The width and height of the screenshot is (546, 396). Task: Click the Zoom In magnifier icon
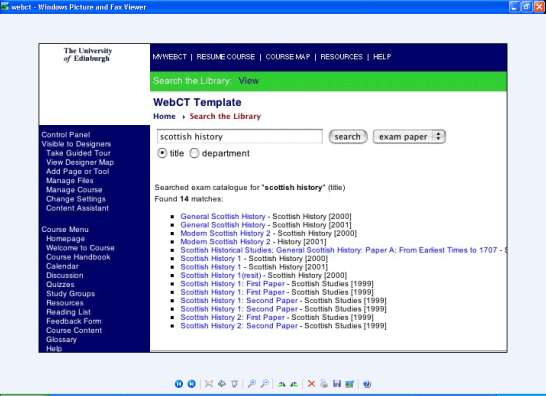(251, 384)
